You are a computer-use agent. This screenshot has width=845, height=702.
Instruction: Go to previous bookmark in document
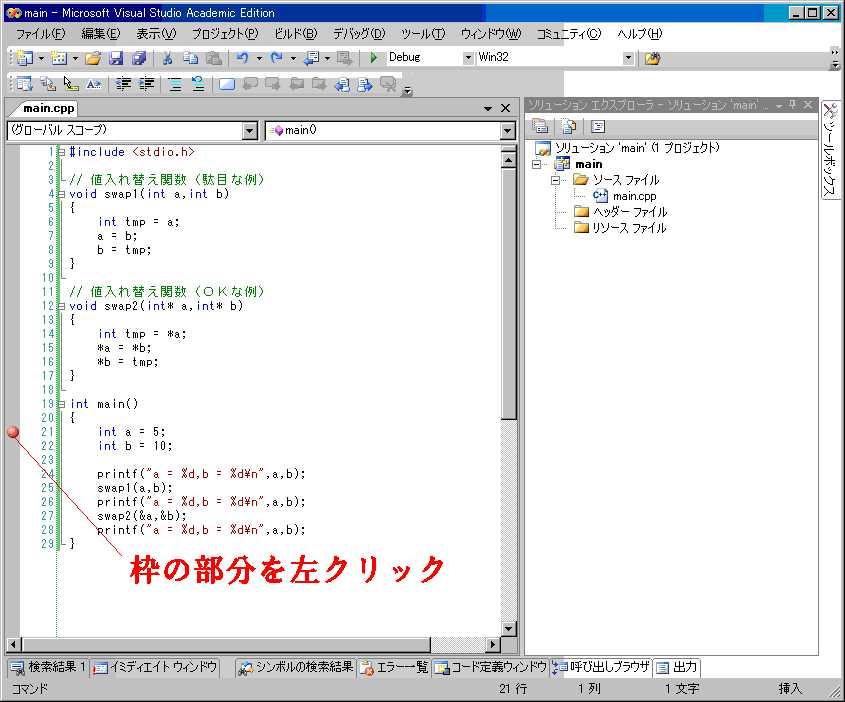tap(342, 85)
